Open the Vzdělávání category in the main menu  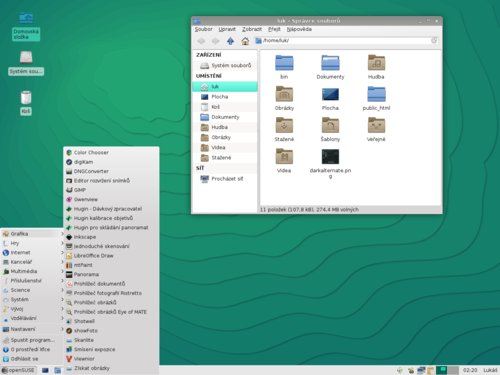click(32, 318)
